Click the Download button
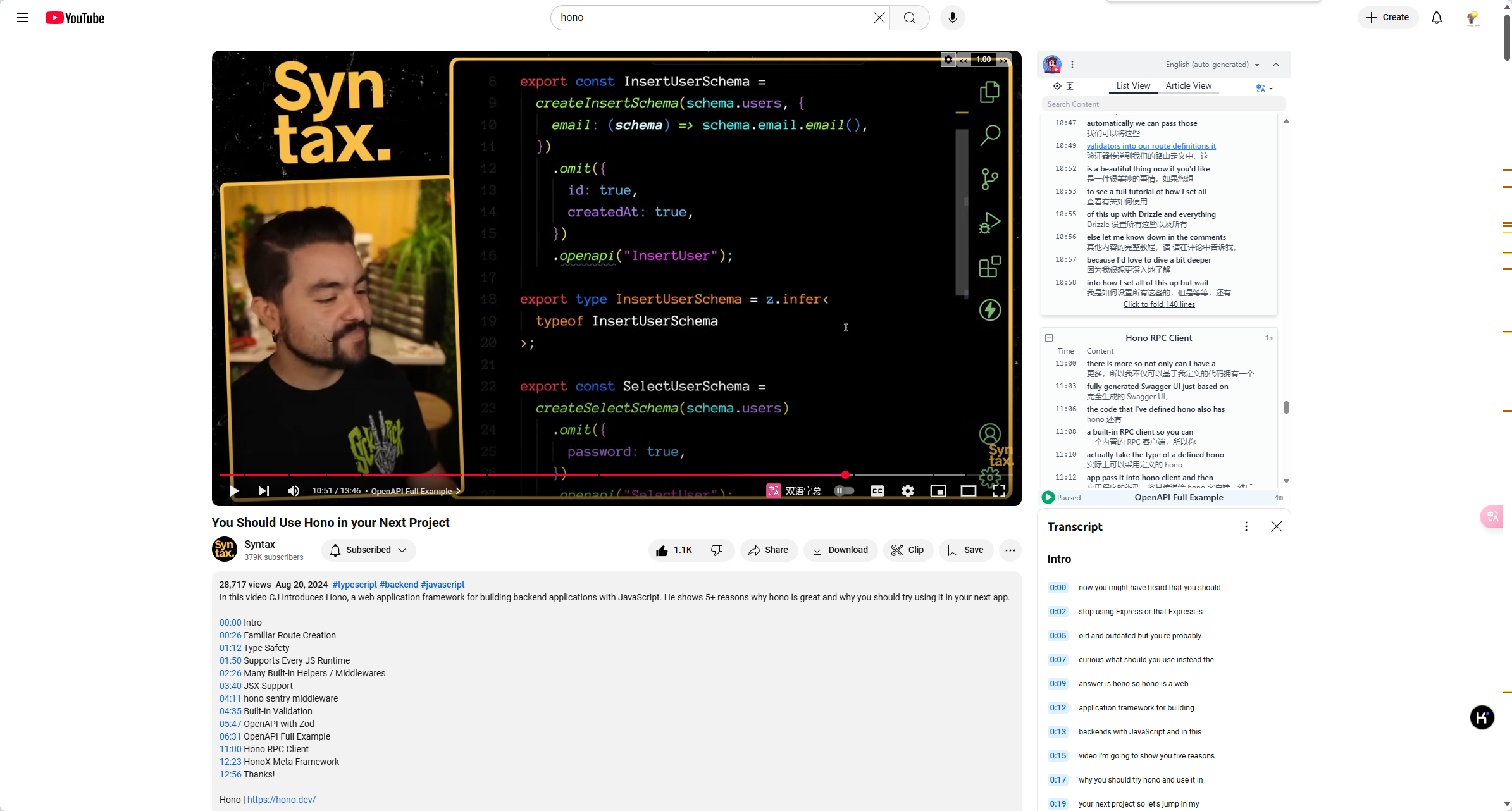This screenshot has height=811, width=1512. point(840,550)
